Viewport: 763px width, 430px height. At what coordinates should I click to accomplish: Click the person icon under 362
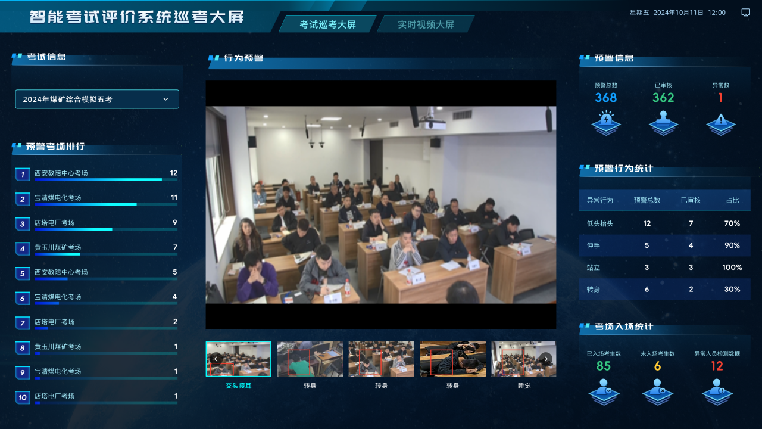click(662, 122)
